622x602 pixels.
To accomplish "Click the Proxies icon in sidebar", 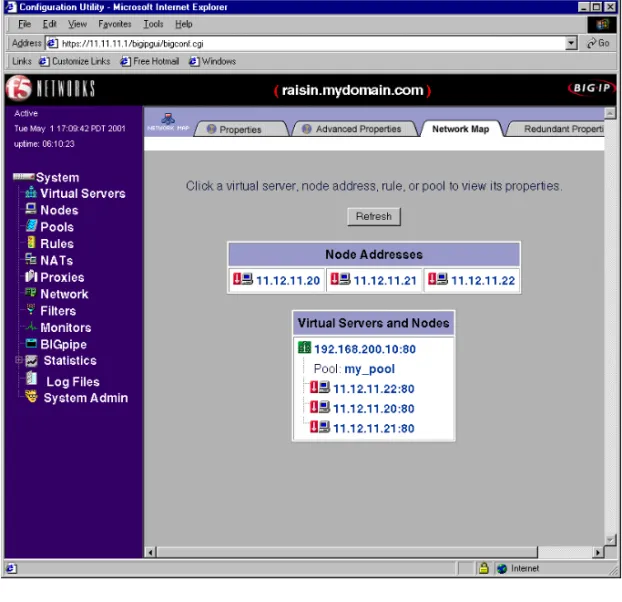I will 31,276.
